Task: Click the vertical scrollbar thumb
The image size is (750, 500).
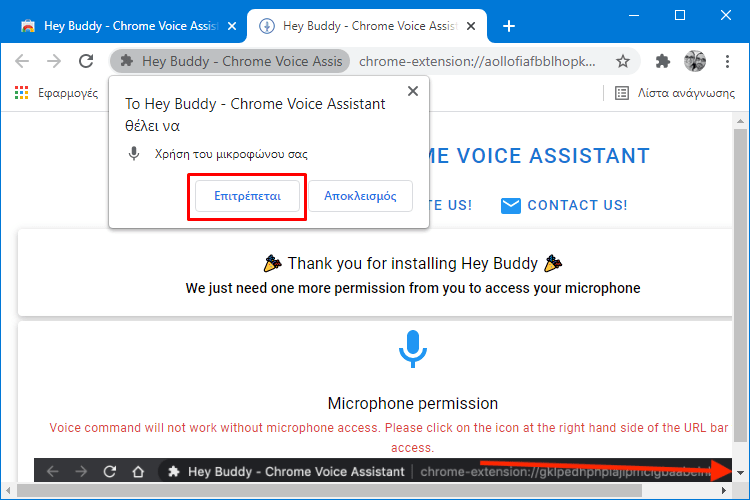Action: click(x=740, y=285)
